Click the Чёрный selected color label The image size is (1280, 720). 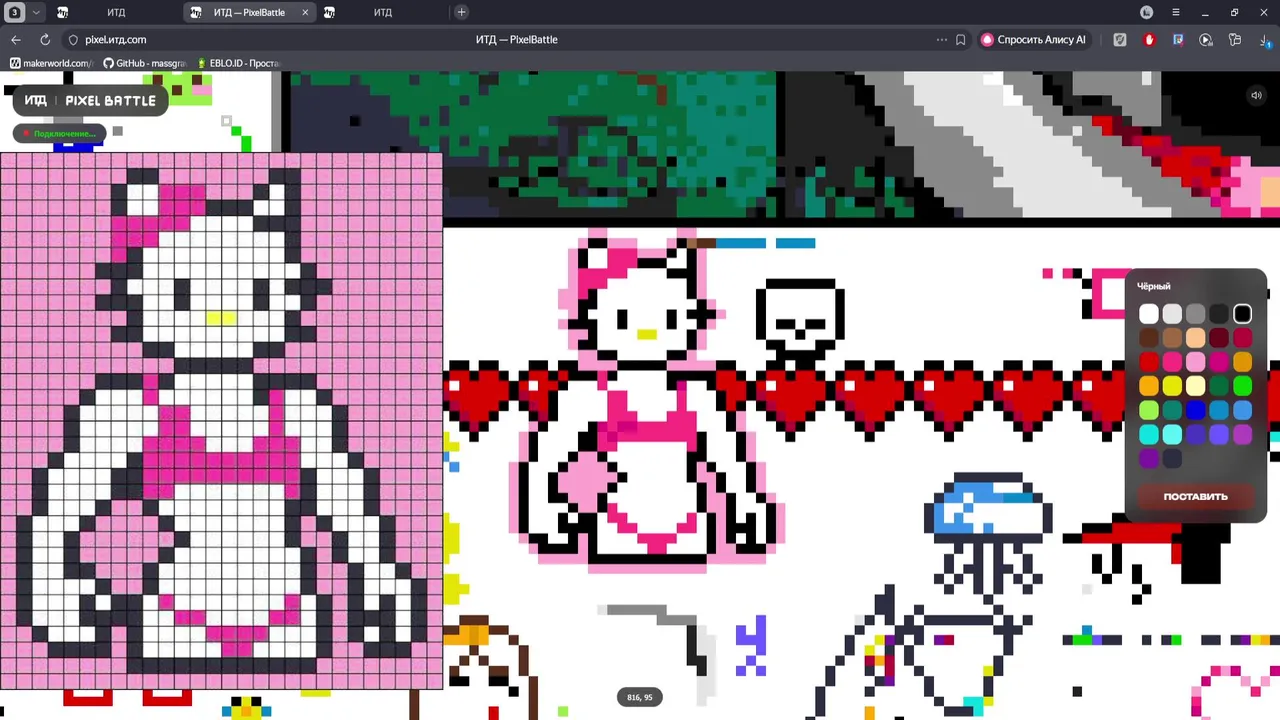tap(1153, 286)
